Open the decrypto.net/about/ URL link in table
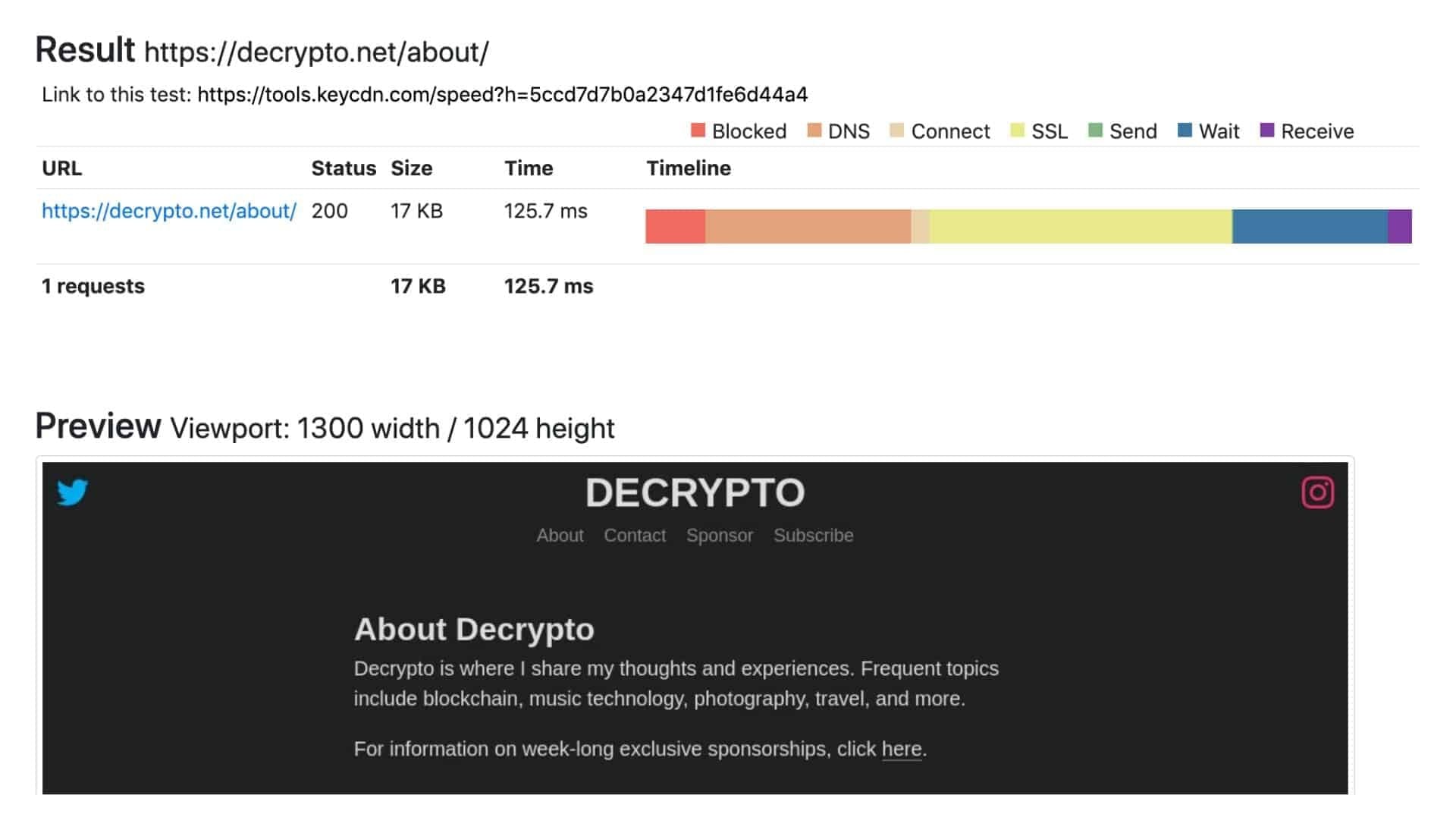The height and width of the screenshot is (830, 1456). (x=169, y=211)
